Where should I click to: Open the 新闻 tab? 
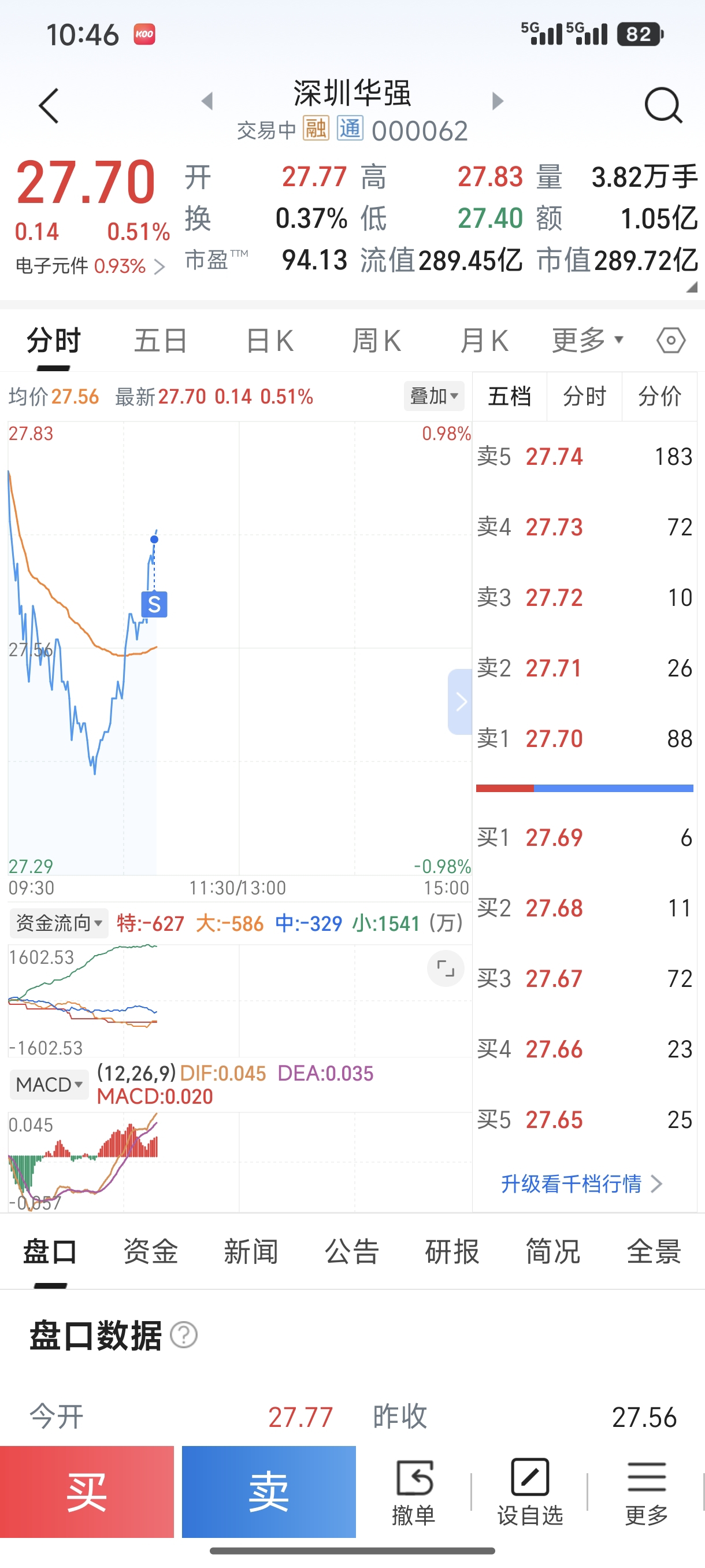(251, 1252)
